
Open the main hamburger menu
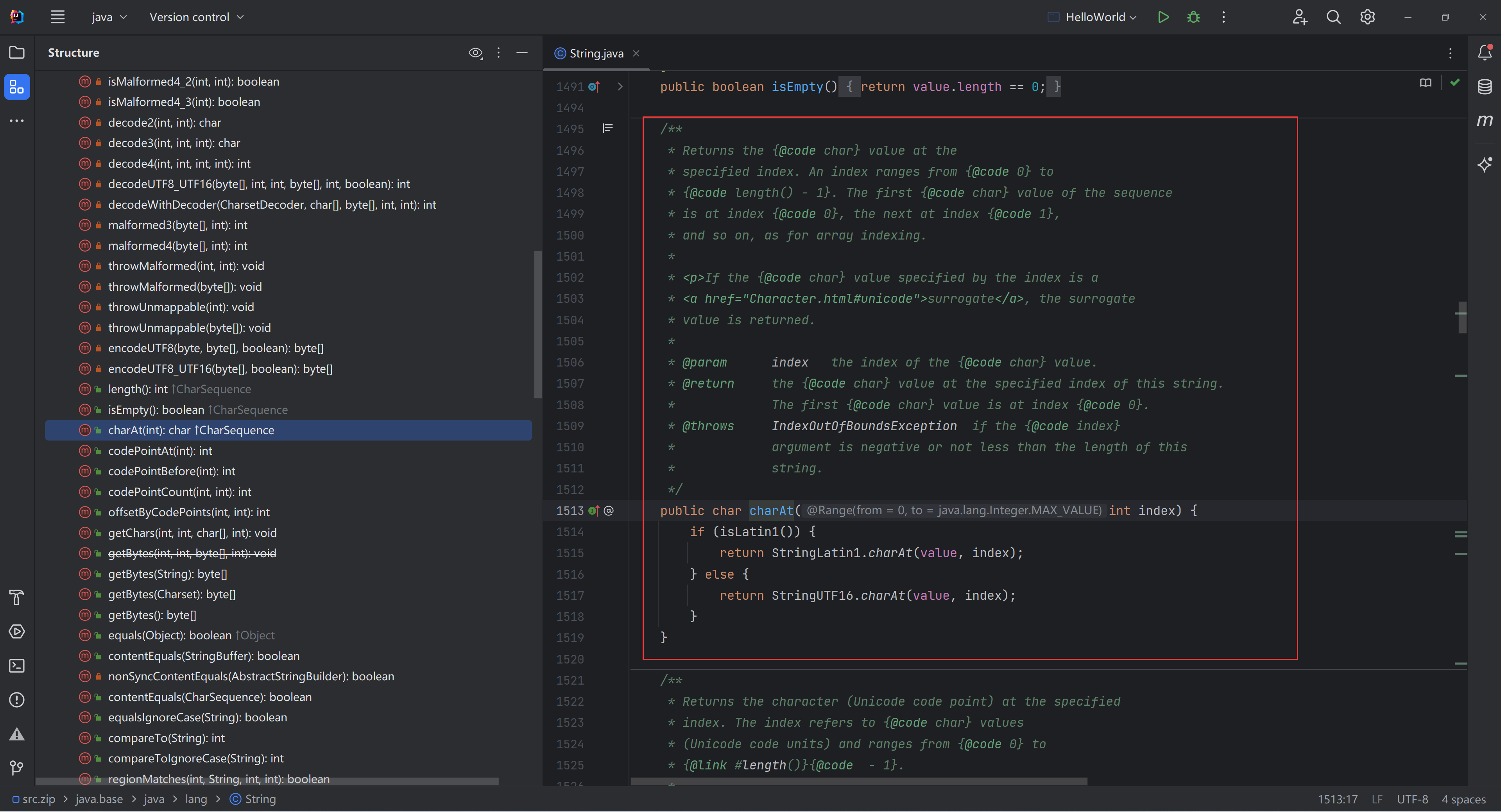pos(57,17)
